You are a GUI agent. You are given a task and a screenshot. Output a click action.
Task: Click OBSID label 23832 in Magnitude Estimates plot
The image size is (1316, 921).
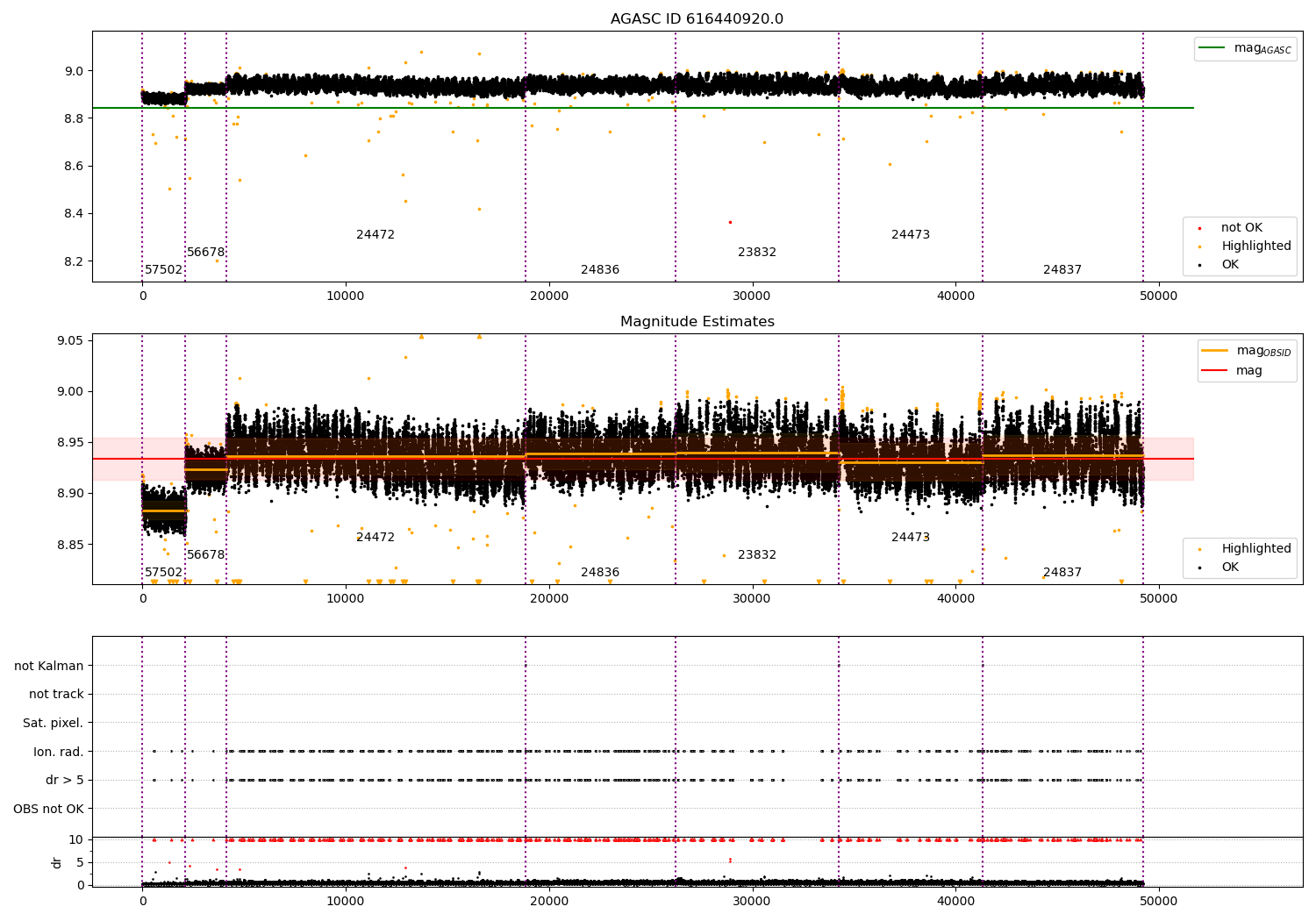pyautogui.click(x=757, y=555)
